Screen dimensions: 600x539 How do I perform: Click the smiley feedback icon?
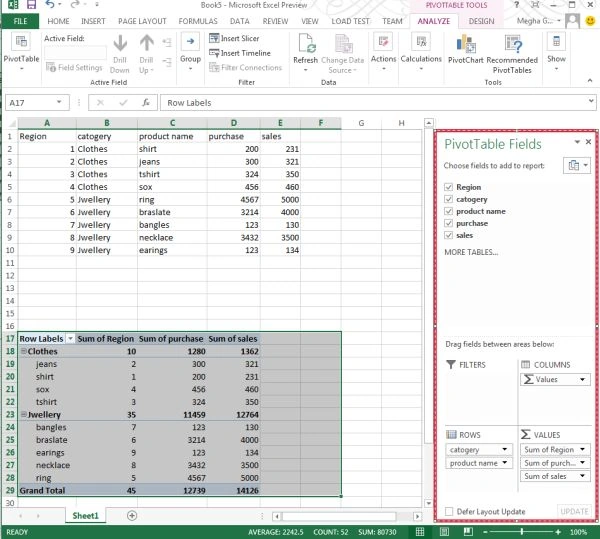(590, 21)
